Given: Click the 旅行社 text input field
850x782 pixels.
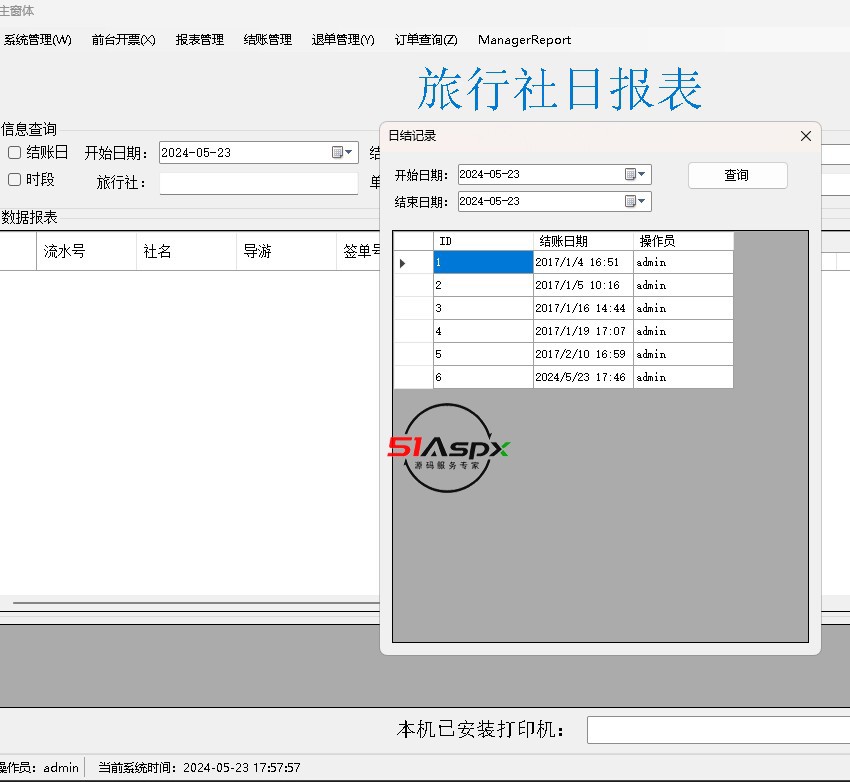Looking at the screenshot, I should point(258,183).
